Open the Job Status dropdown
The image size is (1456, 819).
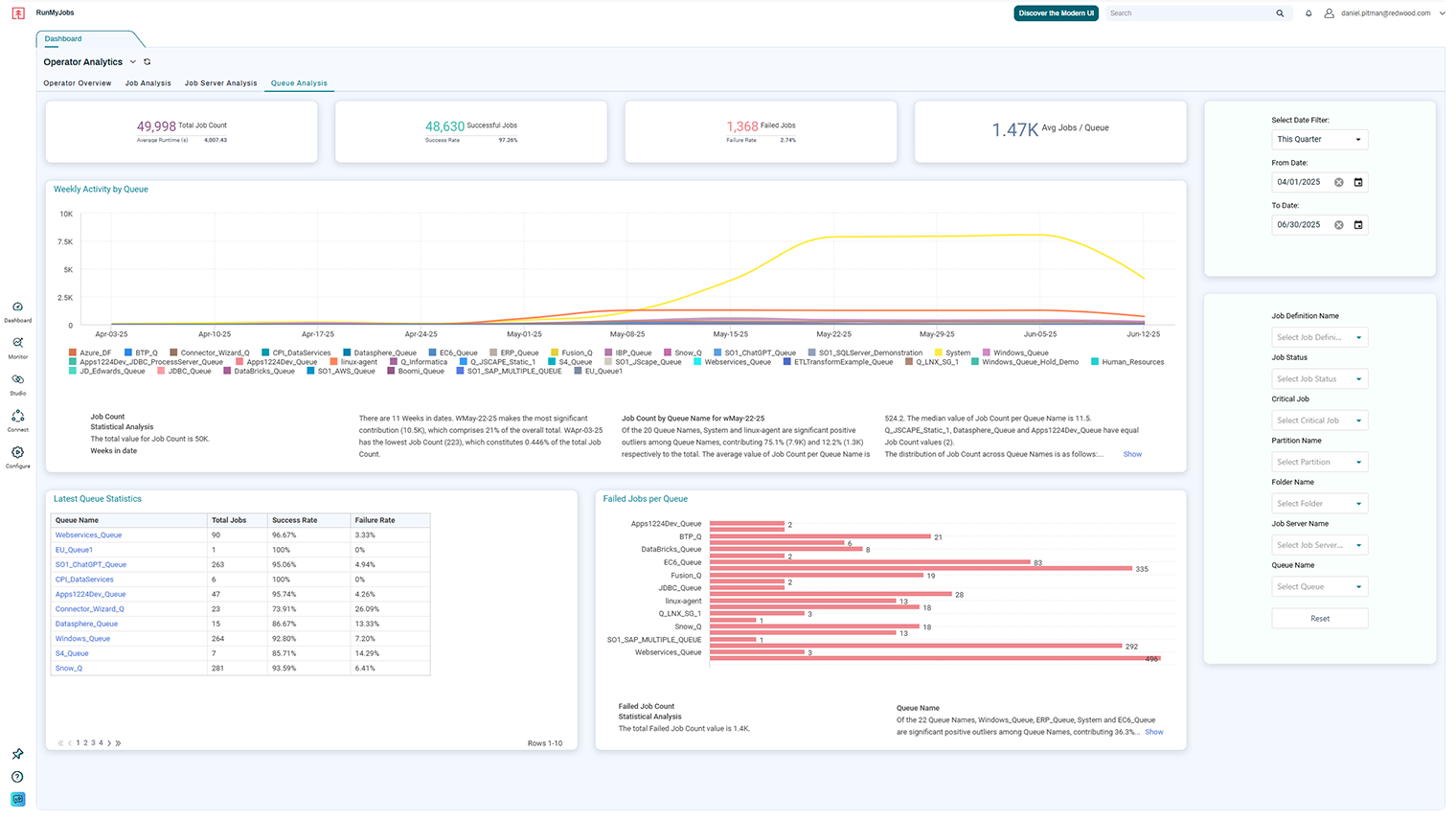(1319, 379)
